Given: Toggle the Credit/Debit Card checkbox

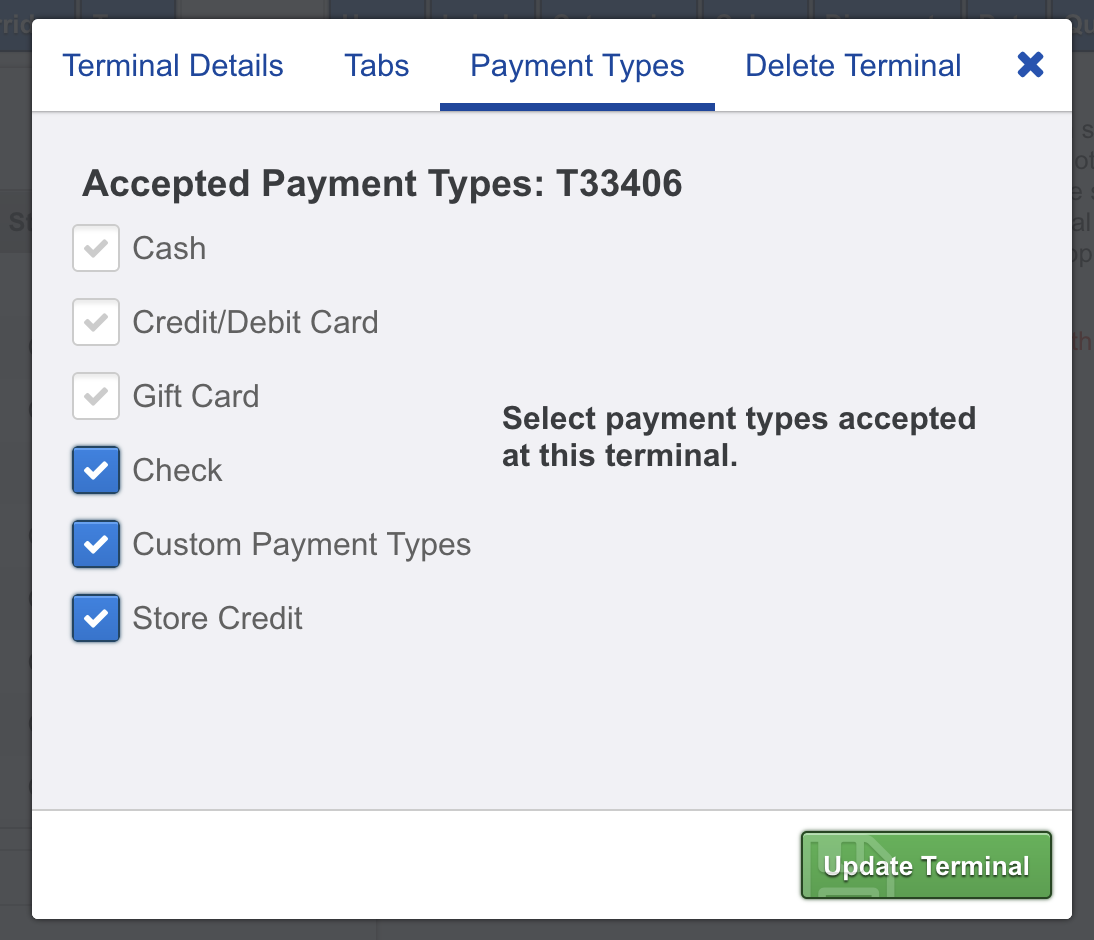Looking at the screenshot, I should 96,322.
